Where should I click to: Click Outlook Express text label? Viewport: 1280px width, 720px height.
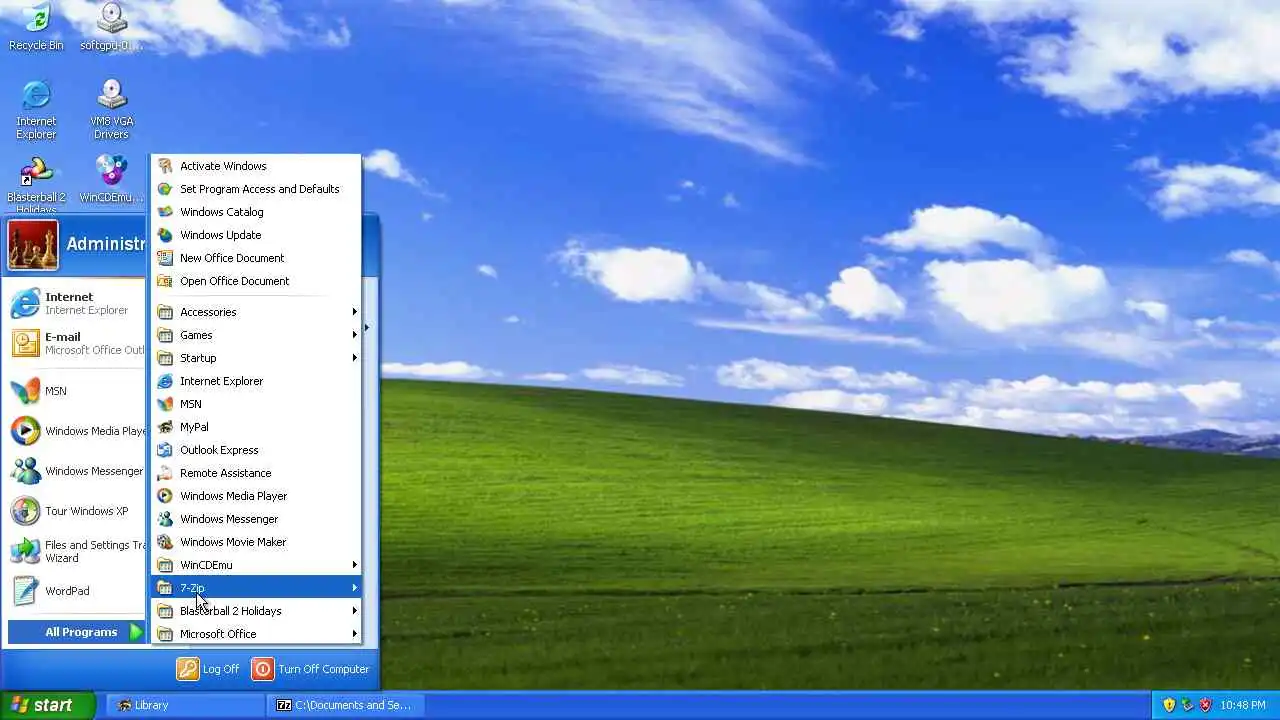219,450
